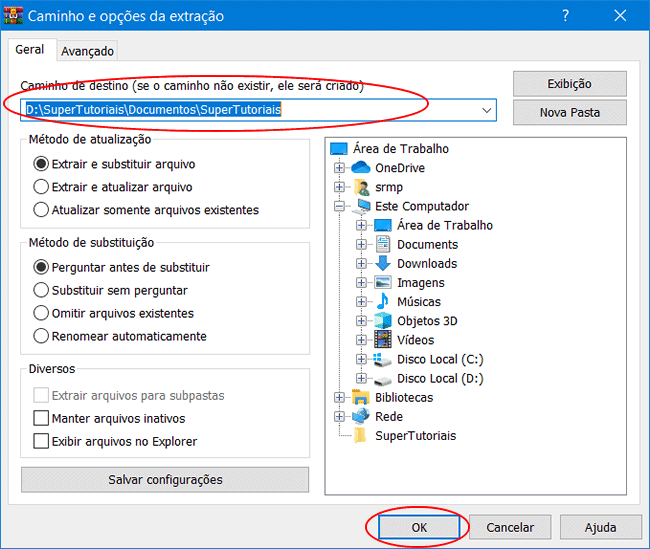Screen dimensions: 650x549
Task: Click the Disco Local (C:) drive icon
Action: [383, 359]
